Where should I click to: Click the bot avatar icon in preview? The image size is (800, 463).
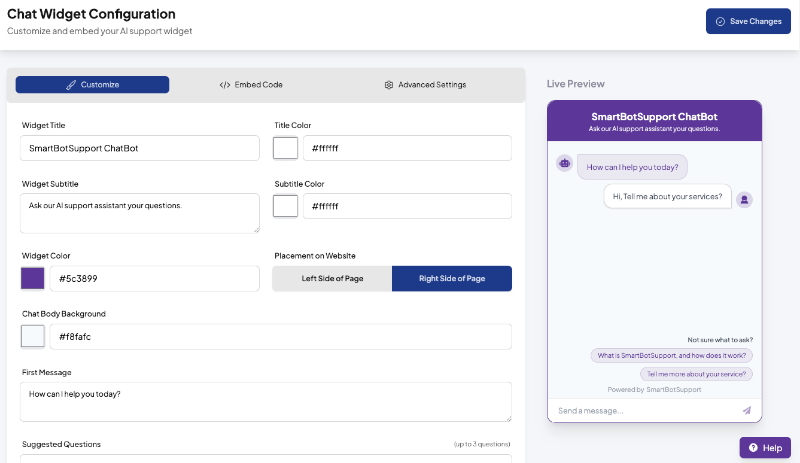pyautogui.click(x=564, y=163)
